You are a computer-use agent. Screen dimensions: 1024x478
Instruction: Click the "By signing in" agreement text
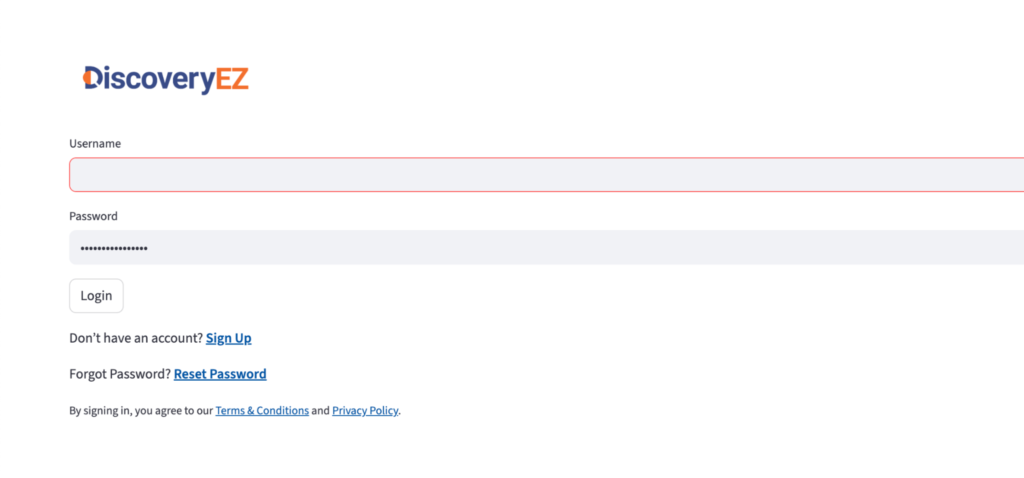[x=140, y=410]
